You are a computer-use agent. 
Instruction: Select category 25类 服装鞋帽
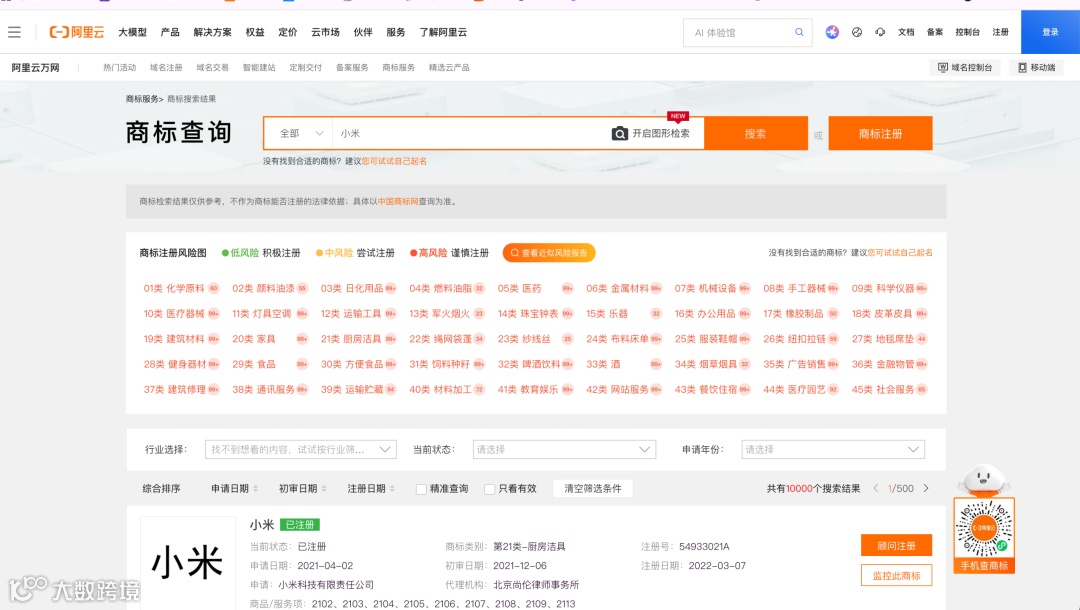click(x=712, y=339)
